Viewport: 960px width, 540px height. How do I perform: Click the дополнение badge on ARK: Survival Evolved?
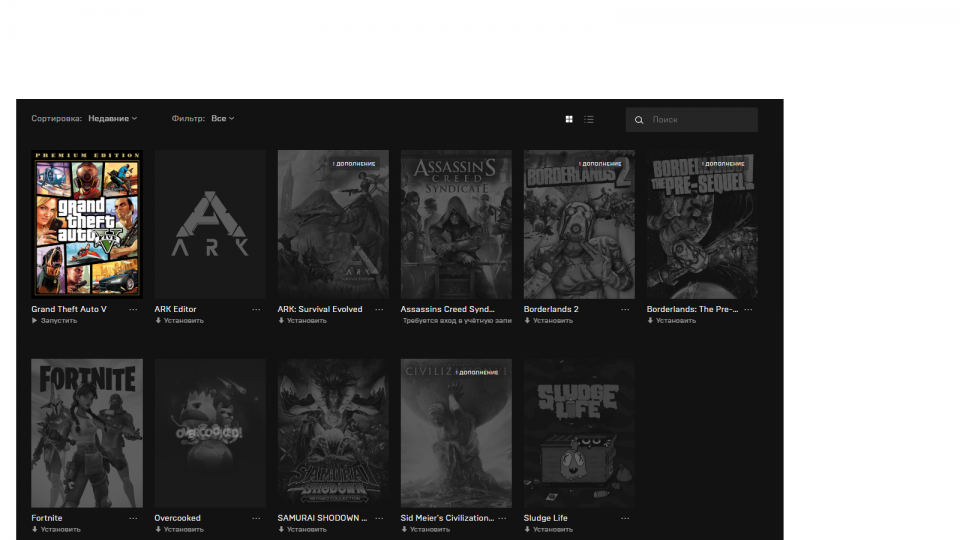354,163
